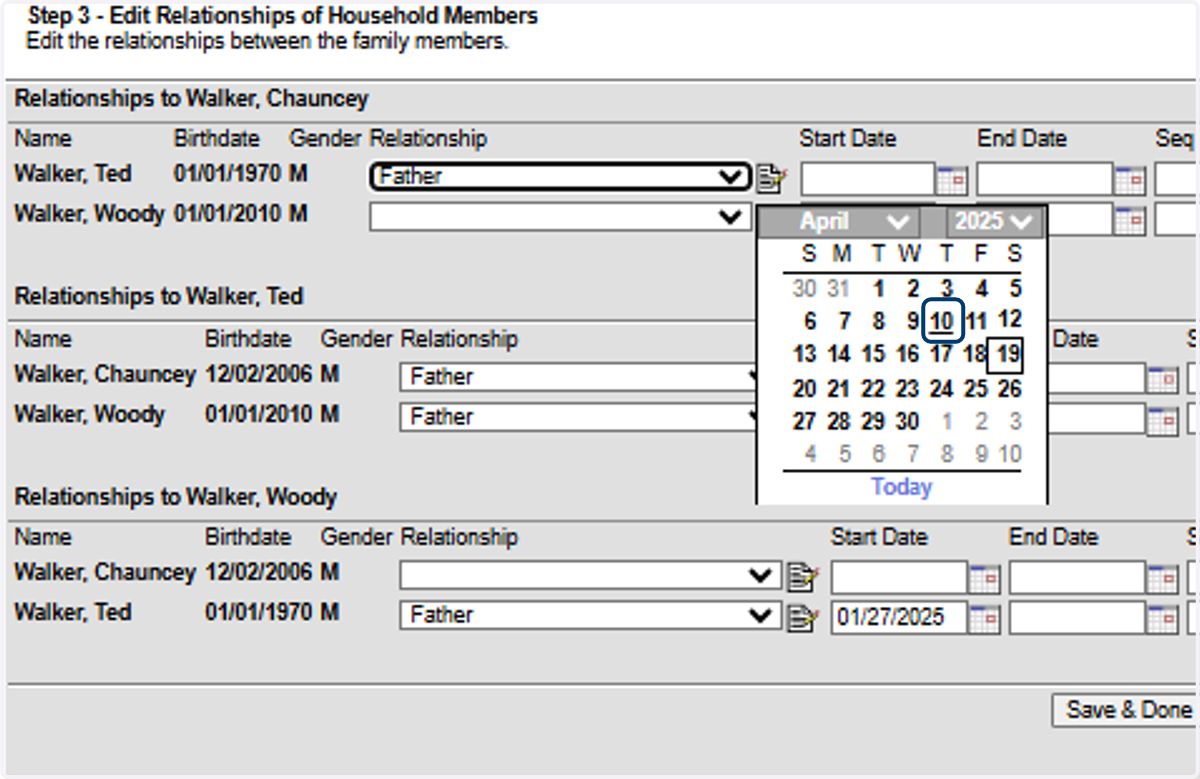Click 'Relationships to Walker, Woody' heading

point(176,497)
